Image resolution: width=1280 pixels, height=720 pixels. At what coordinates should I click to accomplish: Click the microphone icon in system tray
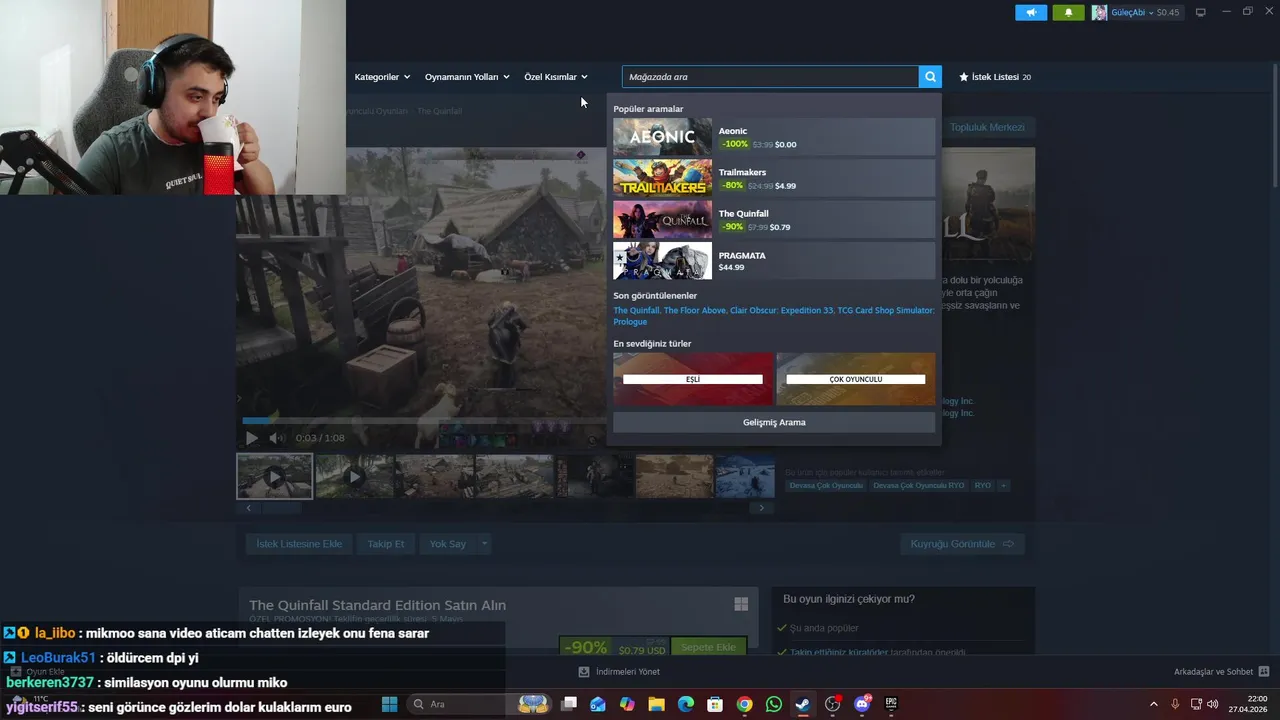pos(1175,704)
